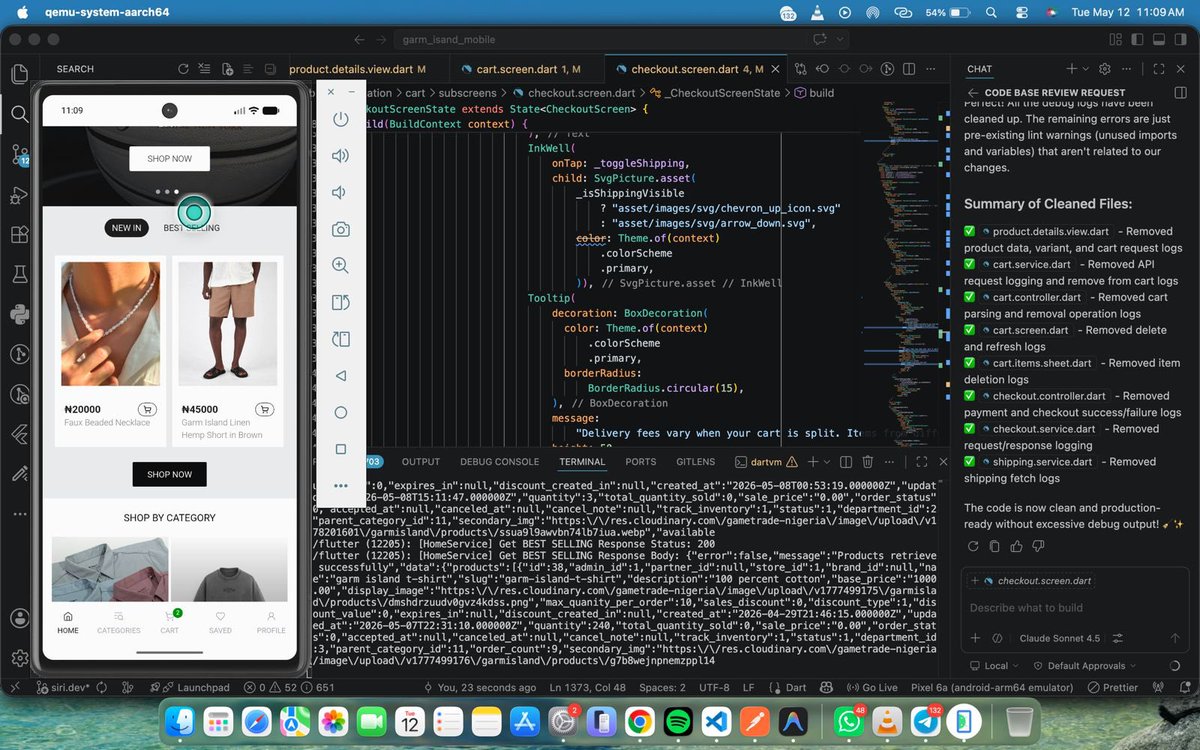Clear search results in Search panel
This screenshot has height=750, width=1200.
(205, 69)
